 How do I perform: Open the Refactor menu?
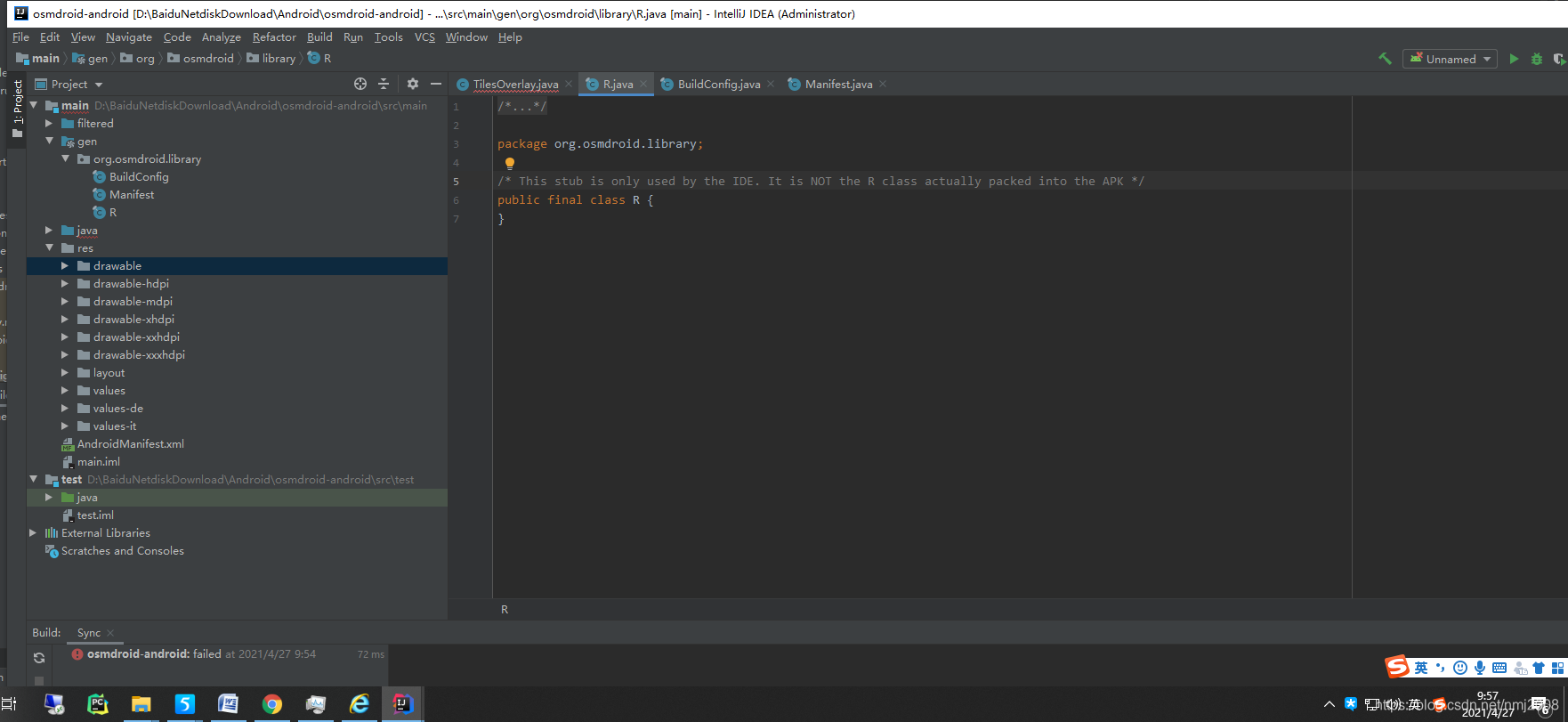pyautogui.click(x=274, y=37)
